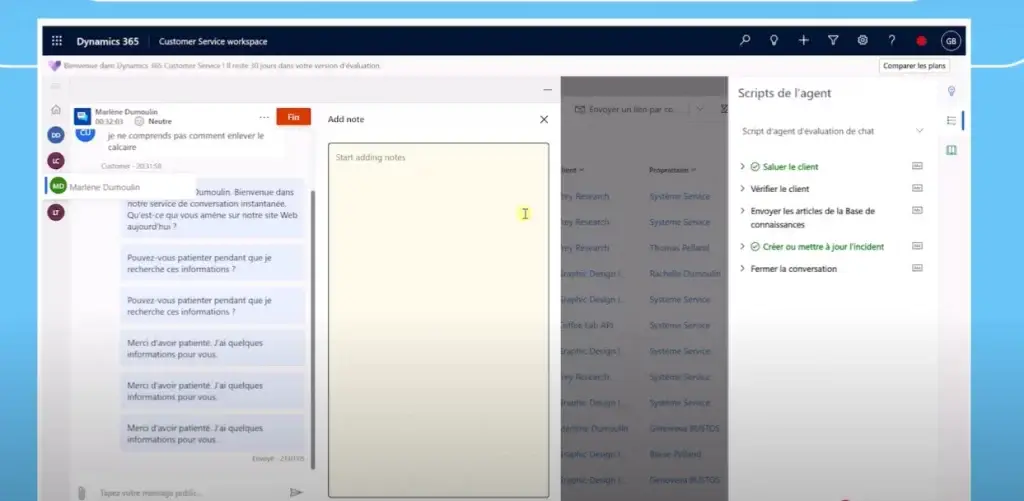
Task: Click inside the Start adding notes field
Action: tap(438, 320)
